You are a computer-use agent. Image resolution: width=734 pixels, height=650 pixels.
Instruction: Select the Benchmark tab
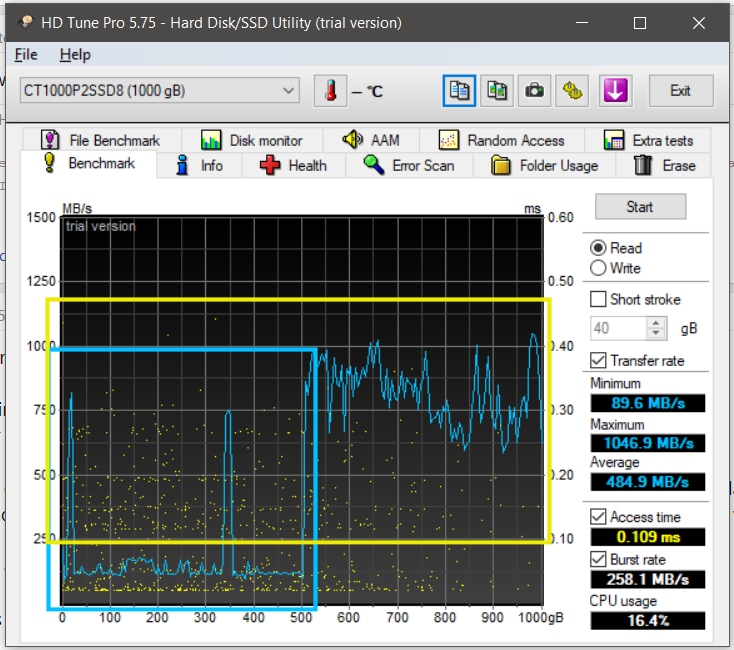pos(88,163)
